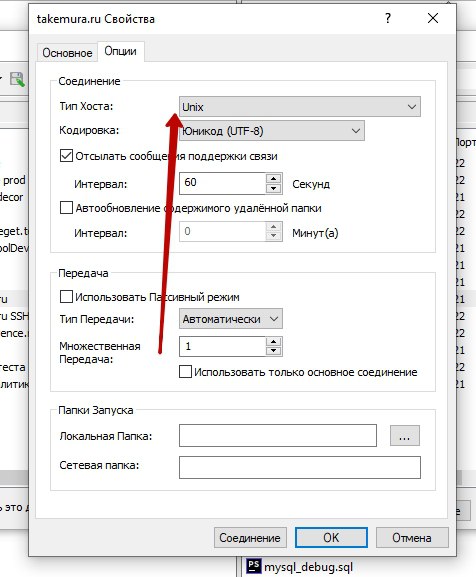This screenshot has width=476, height=577.
Task: Decrease Множественная Передача value with the down arrow
Action: (x=273, y=351)
